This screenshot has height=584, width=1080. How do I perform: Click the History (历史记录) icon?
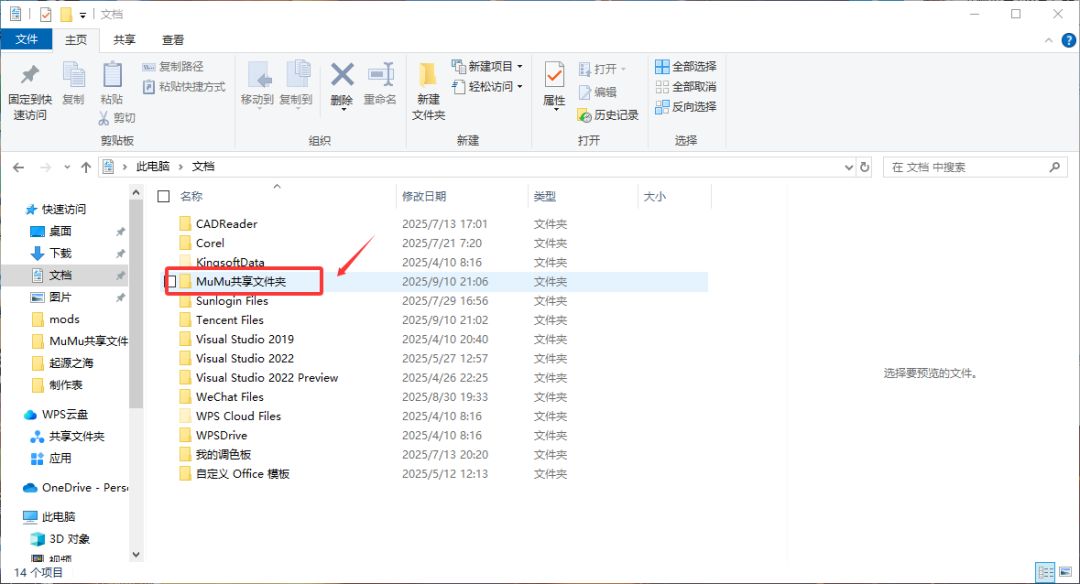pos(585,115)
